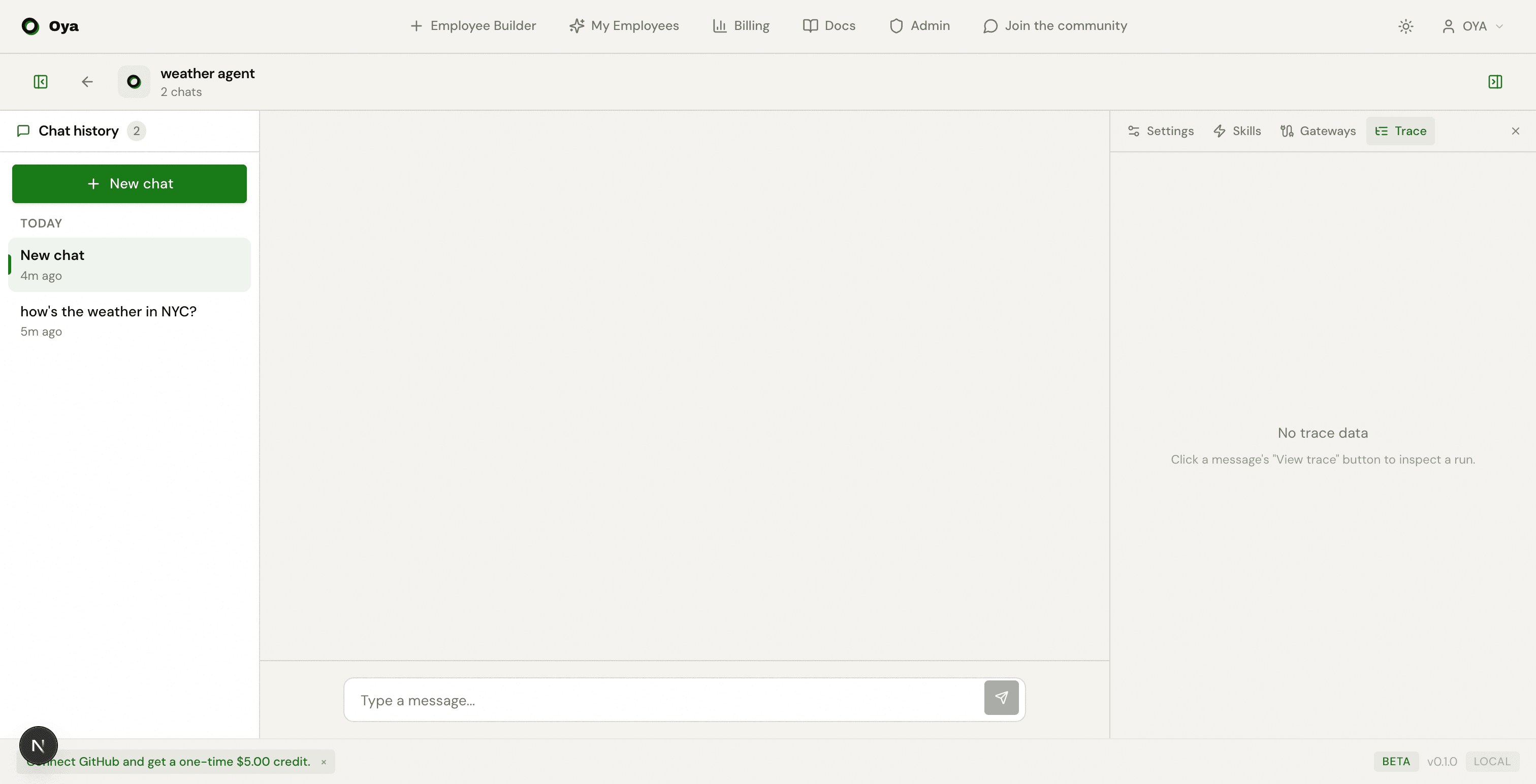1536x784 pixels.
Task: Open the Settings tab in the panel
Action: coord(1159,130)
